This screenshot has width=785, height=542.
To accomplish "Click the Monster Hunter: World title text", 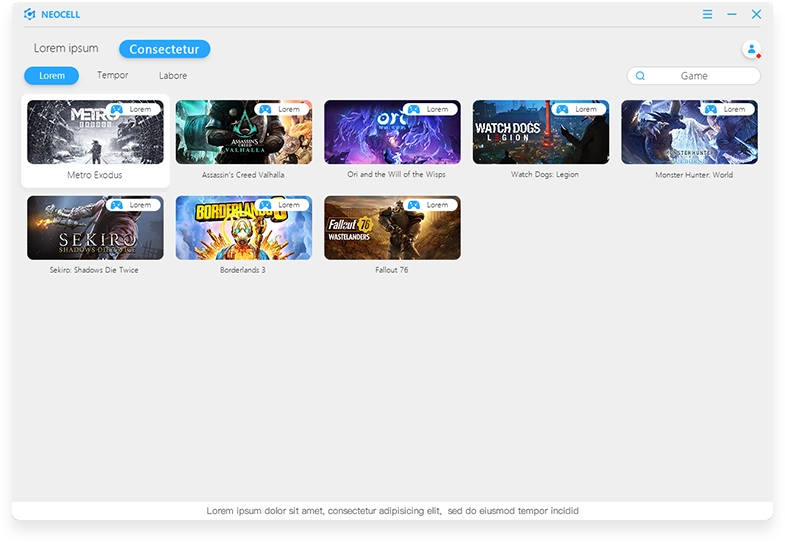I will (694, 175).
